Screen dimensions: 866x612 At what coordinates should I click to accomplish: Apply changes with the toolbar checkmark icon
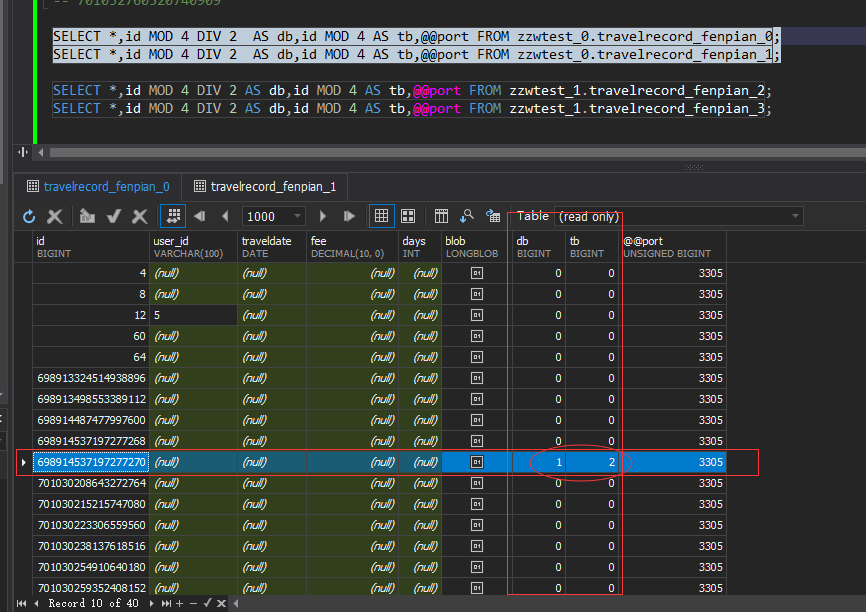114,217
